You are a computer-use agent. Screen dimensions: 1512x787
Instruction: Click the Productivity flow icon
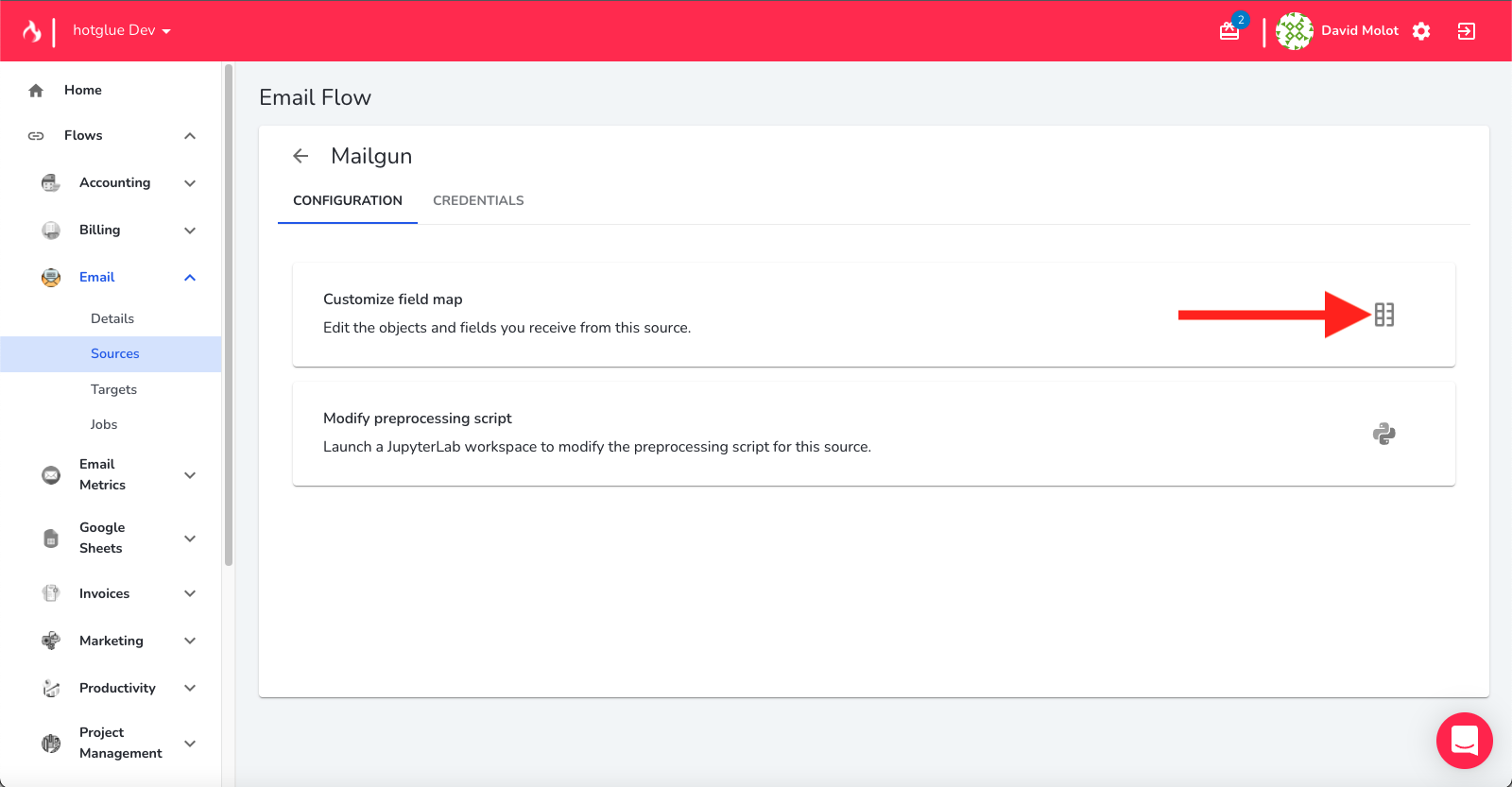click(51, 688)
